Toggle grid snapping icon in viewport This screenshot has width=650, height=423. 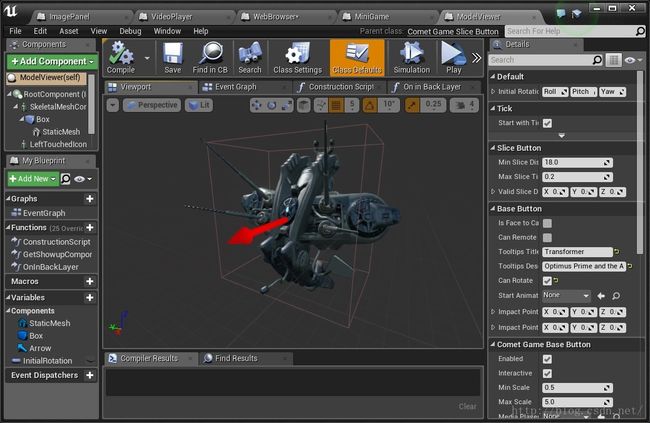[336, 105]
